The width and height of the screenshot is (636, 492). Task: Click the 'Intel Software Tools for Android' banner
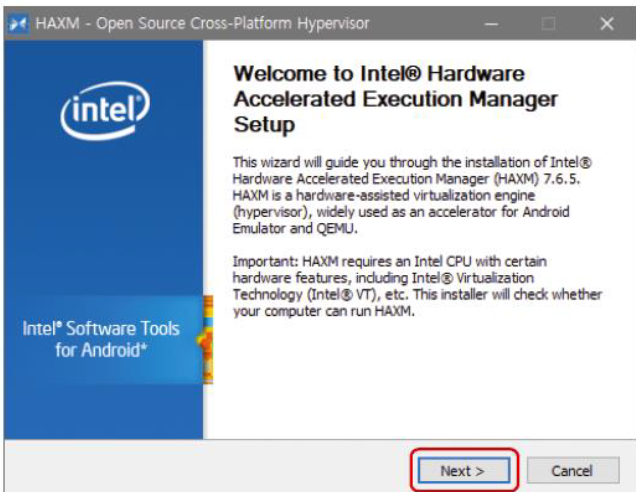pos(101,339)
